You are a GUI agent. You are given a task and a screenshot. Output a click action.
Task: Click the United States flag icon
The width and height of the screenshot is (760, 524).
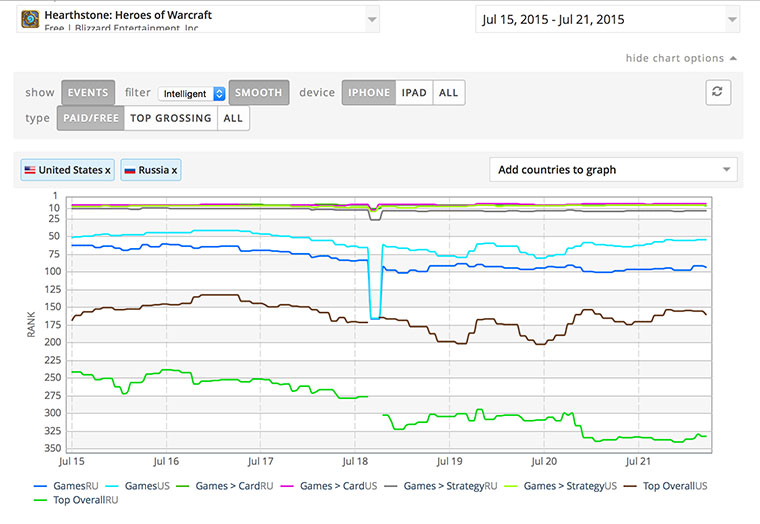click(x=30, y=170)
